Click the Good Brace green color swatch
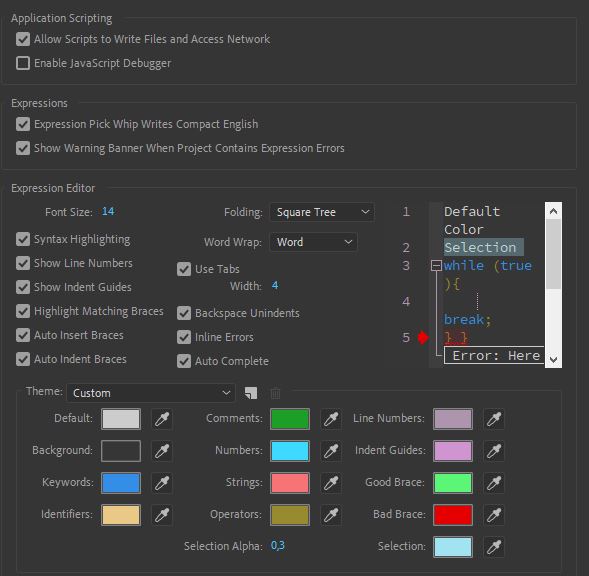Viewport: 589px width, 576px height. coord(453,483)
